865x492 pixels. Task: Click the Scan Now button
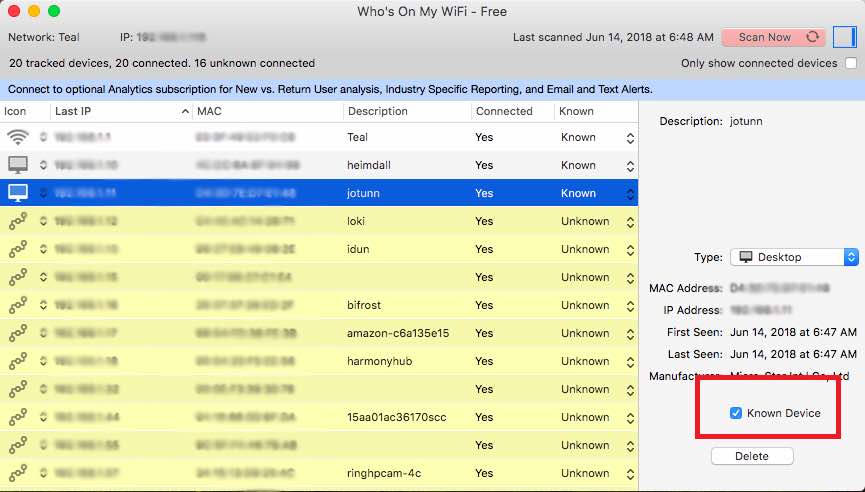tap(773, 37)
